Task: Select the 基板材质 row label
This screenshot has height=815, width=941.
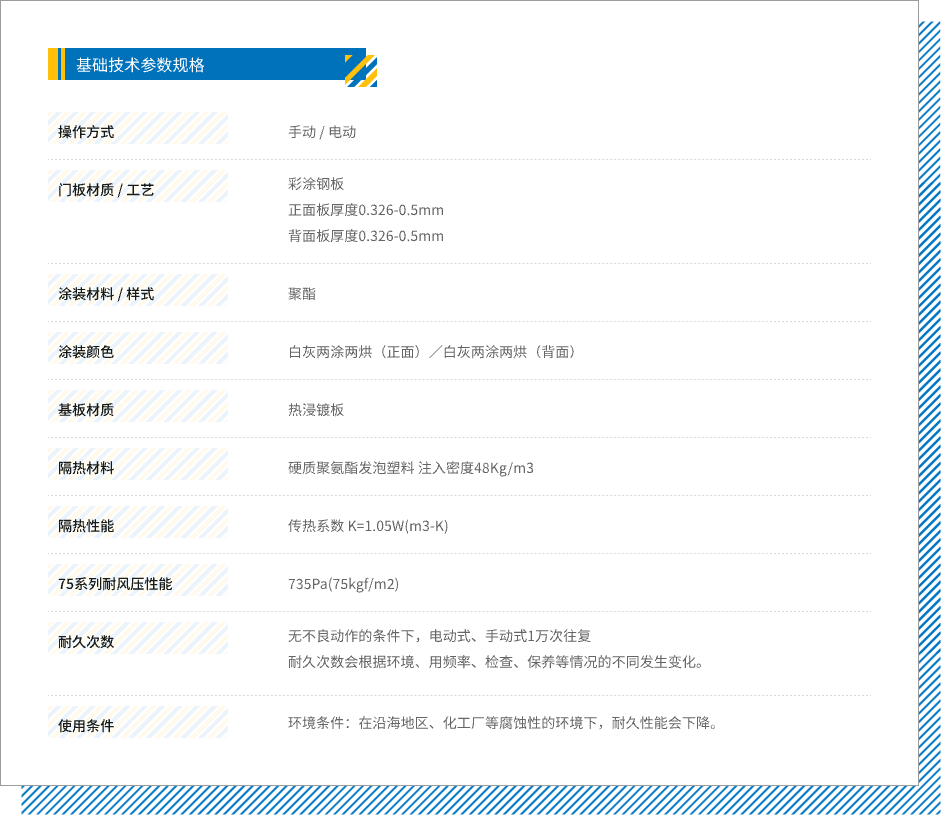Action: [x=86, y=410]
